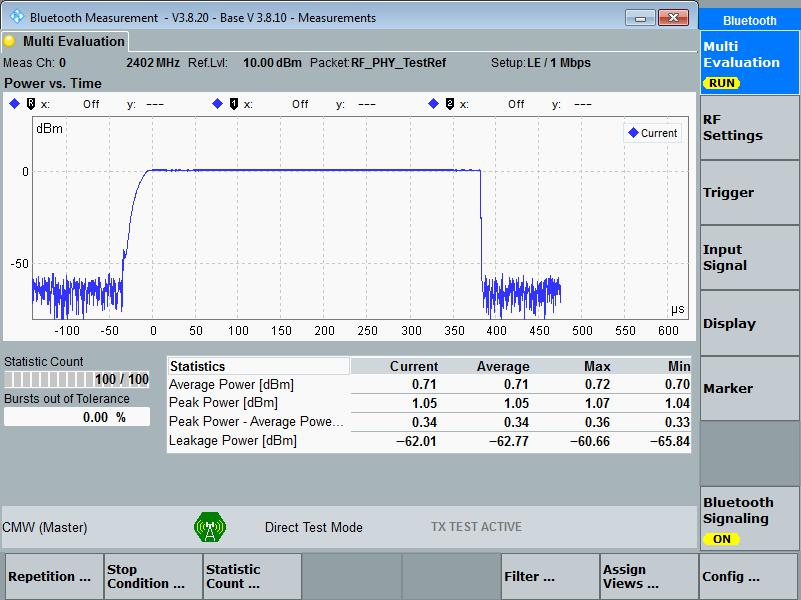Select marker 2 icon above the graph
This screenshot has width=801, height=600.
[x=450, y=104]
